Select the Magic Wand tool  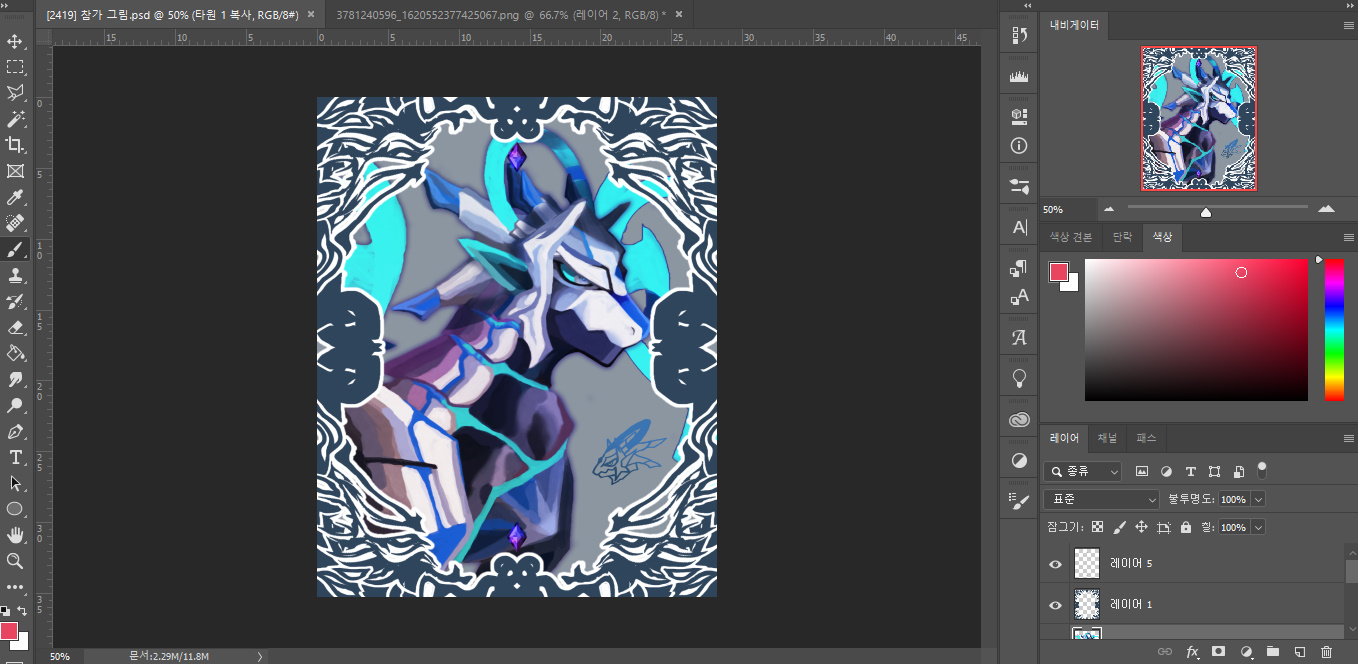pyautogui.click(x=15, y=119)
